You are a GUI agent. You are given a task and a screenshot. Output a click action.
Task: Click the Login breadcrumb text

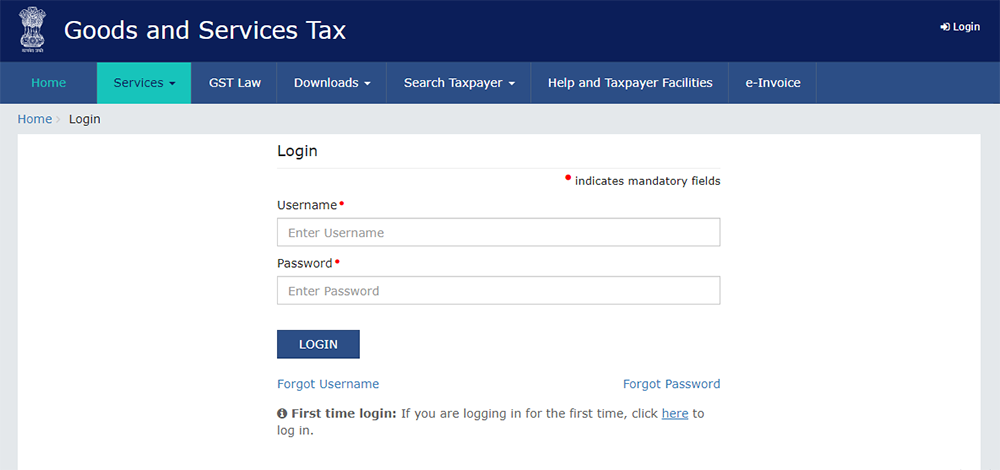point(85,119)
